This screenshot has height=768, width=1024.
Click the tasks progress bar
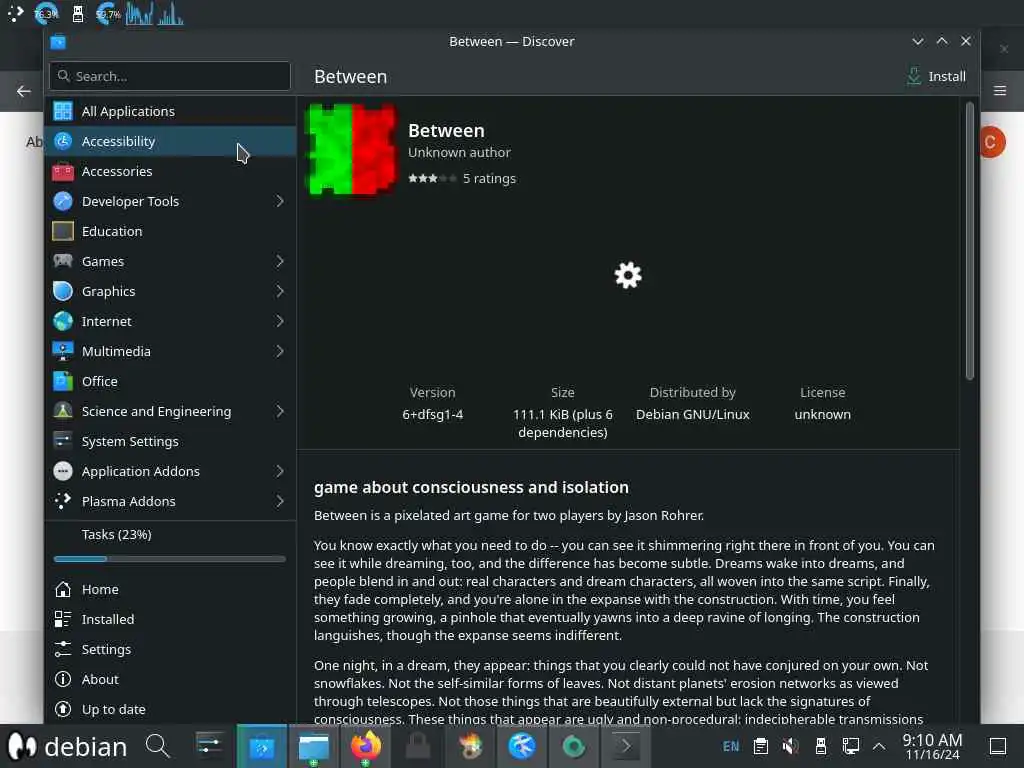170,559
